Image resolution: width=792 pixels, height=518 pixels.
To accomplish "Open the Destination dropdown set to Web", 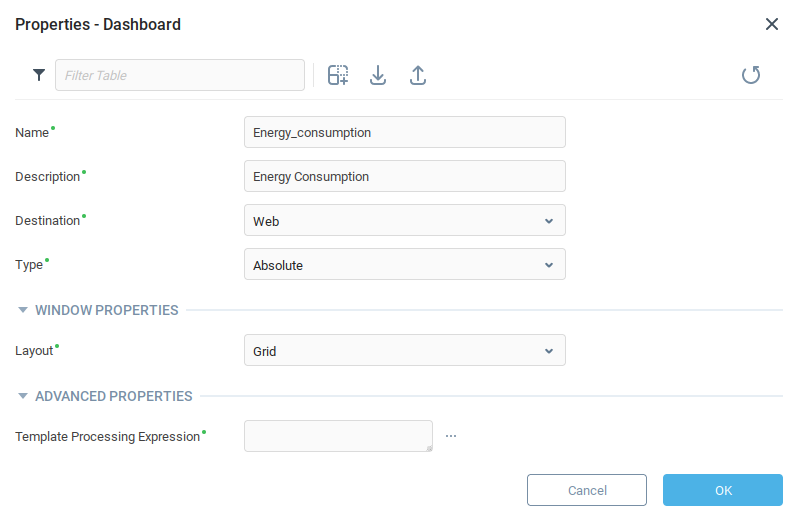I will coord(404,220).
